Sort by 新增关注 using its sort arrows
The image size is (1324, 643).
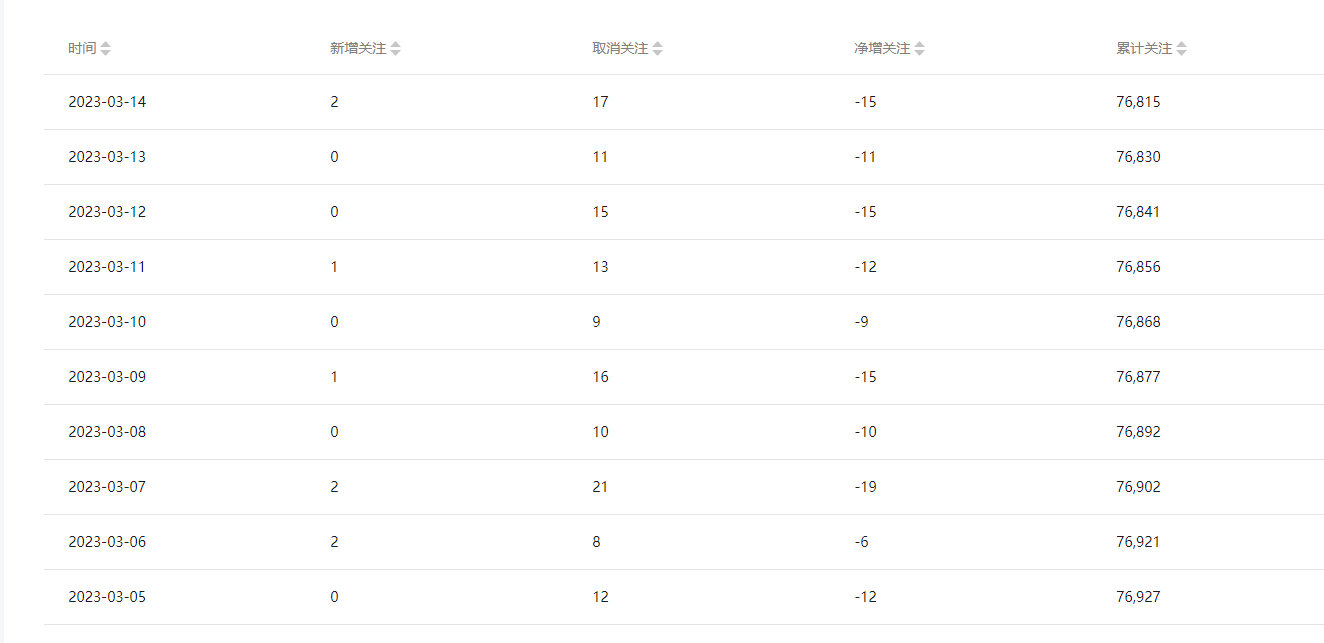395,49
